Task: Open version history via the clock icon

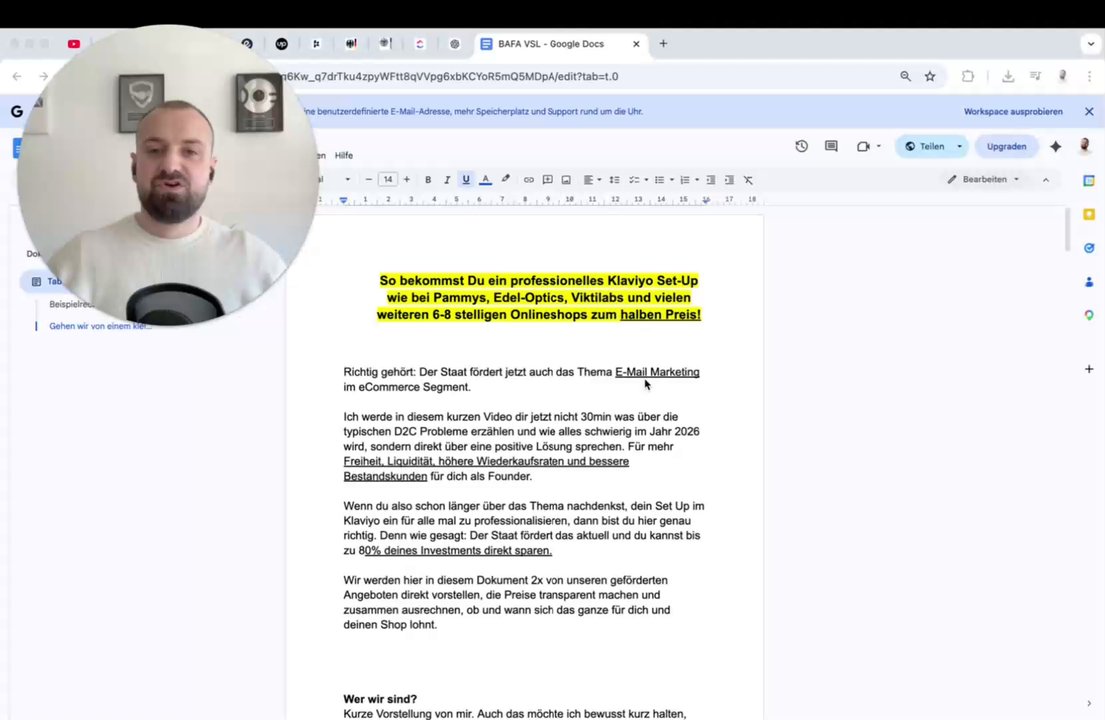Action: pos(801,146)
